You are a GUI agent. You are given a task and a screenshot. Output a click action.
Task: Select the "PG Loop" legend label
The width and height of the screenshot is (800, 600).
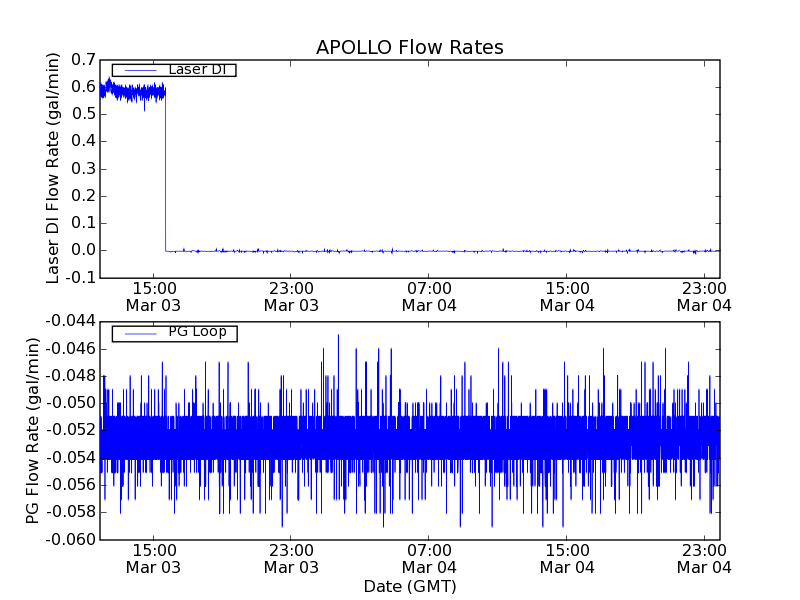point(197,332)
